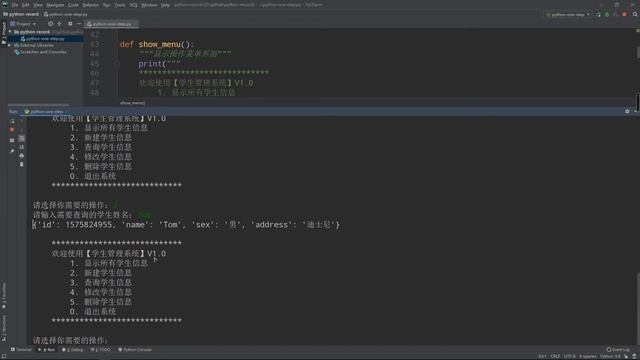
Task: Click the editor vertical scrollbar
Action: pos(638,52)
